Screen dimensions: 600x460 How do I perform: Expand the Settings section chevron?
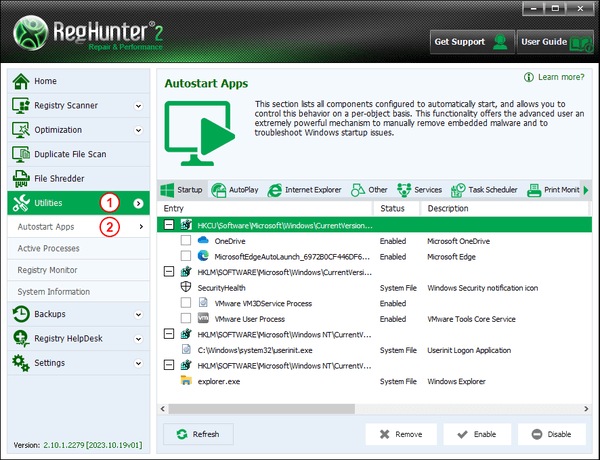(x=138, y=362)
